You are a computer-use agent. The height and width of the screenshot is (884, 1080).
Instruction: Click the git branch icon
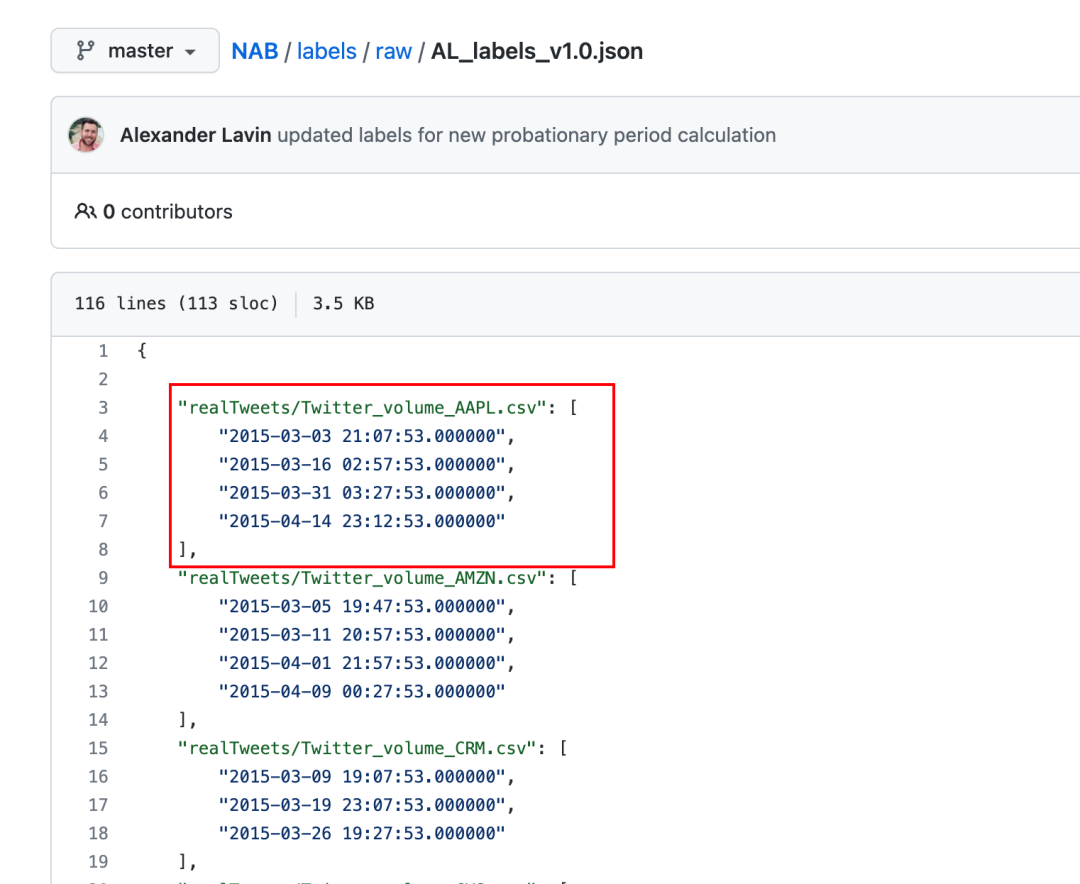click(85, 51)
